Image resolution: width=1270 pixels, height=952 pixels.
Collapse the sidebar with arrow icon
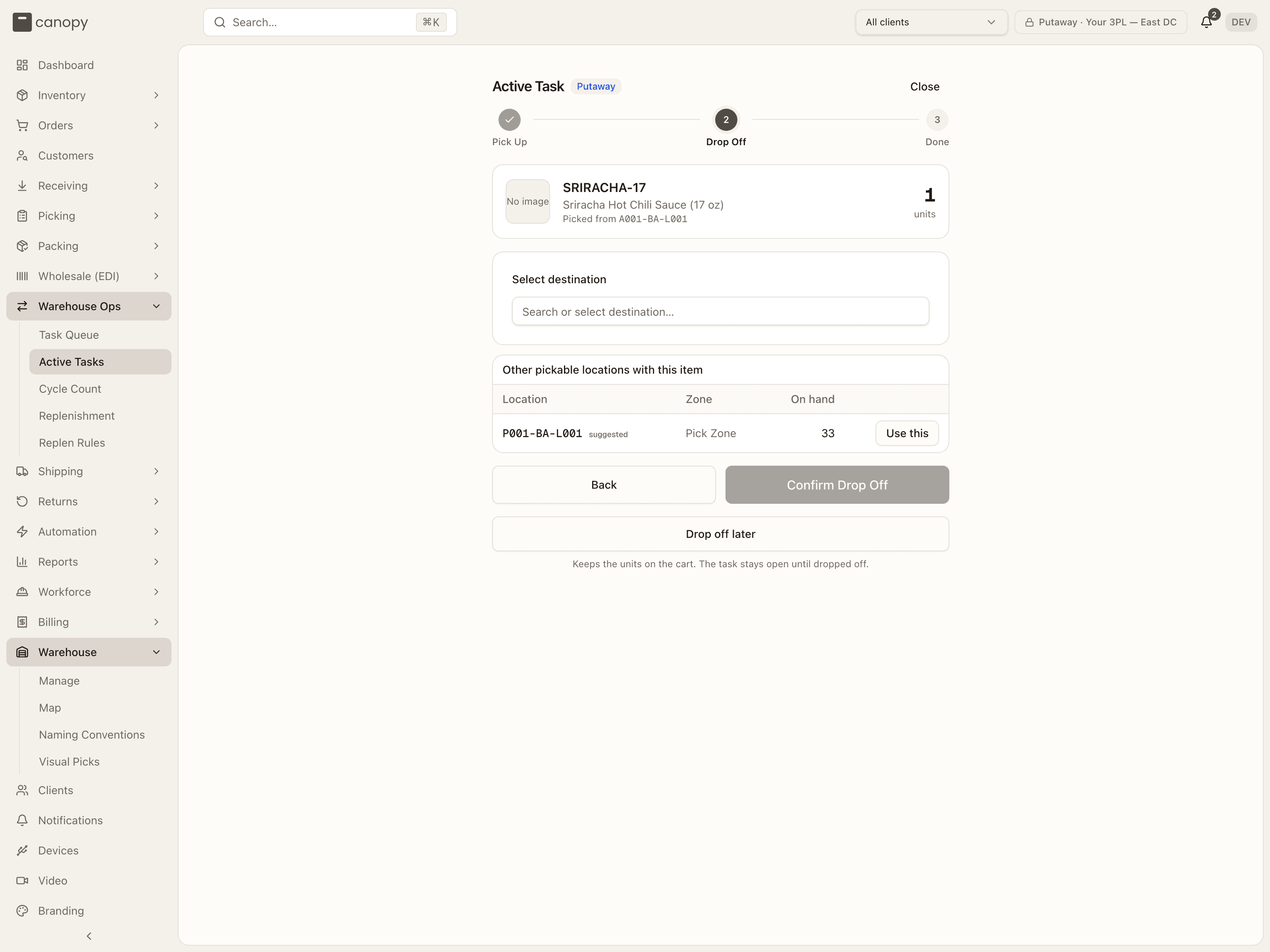(89, 936)
